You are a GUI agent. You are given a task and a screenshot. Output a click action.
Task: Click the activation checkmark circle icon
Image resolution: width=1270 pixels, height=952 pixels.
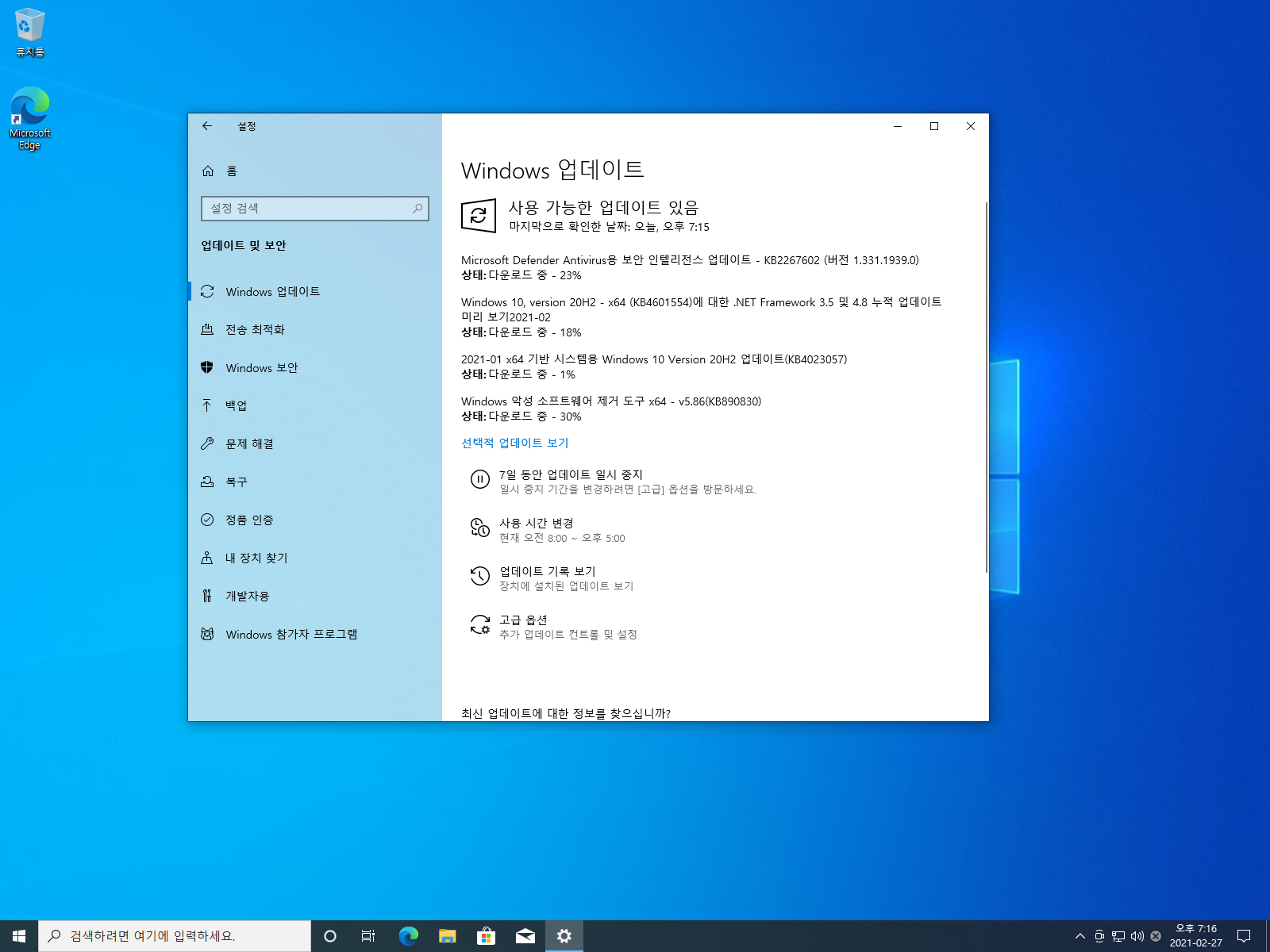click(x=207, y=520)
